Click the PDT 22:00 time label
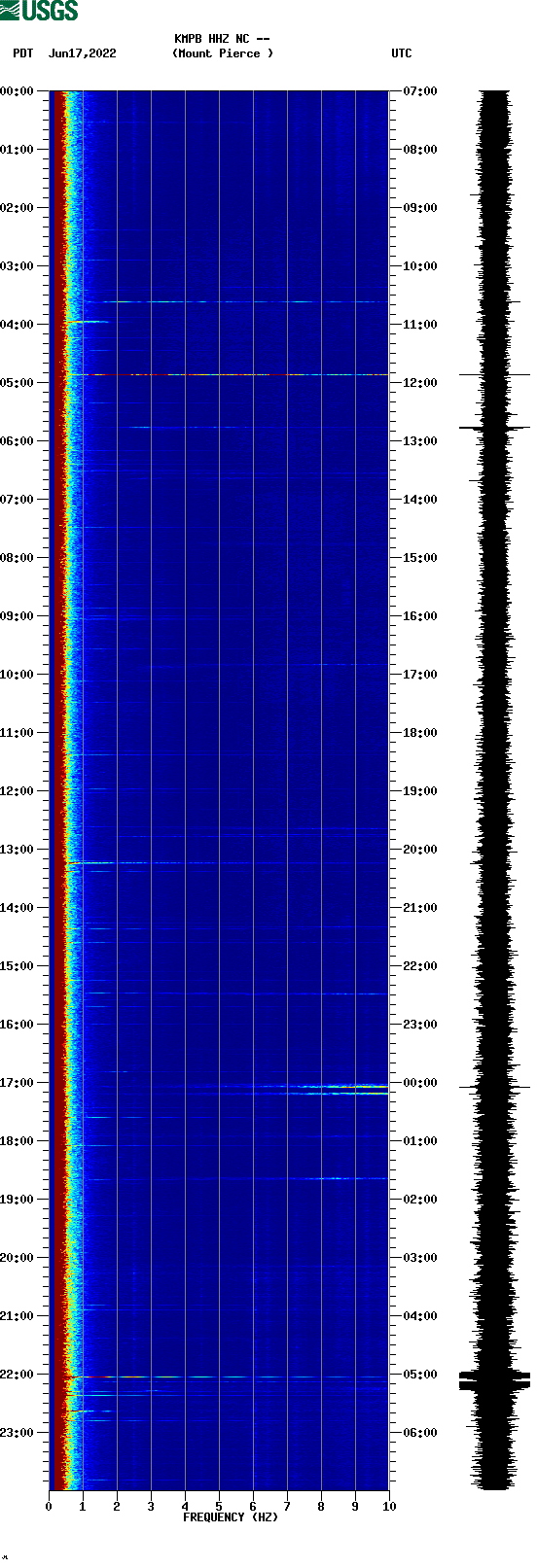 pyautogui.click(x=18, y=1375)
